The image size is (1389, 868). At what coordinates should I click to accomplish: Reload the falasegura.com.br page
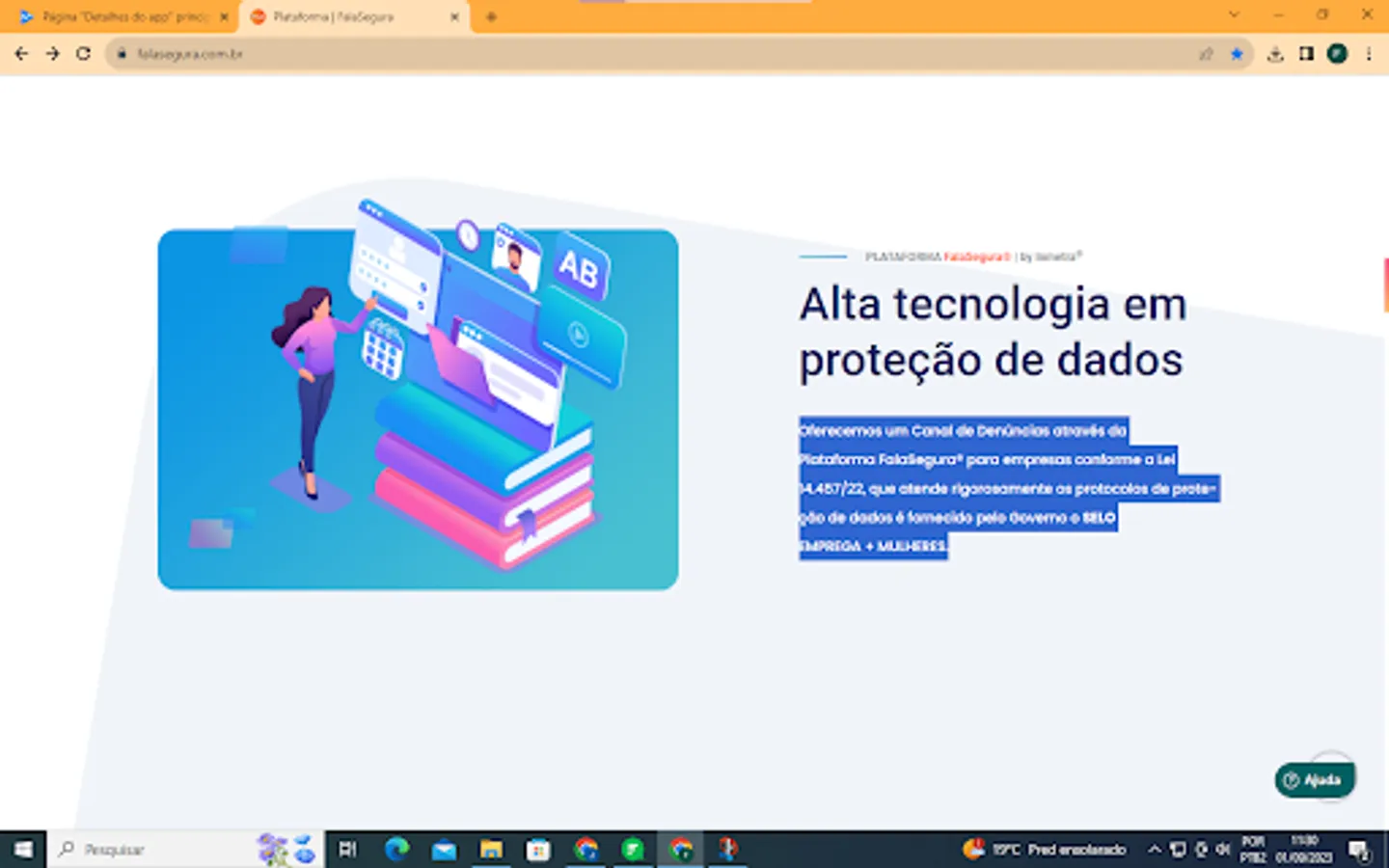[x=84, y=54]
